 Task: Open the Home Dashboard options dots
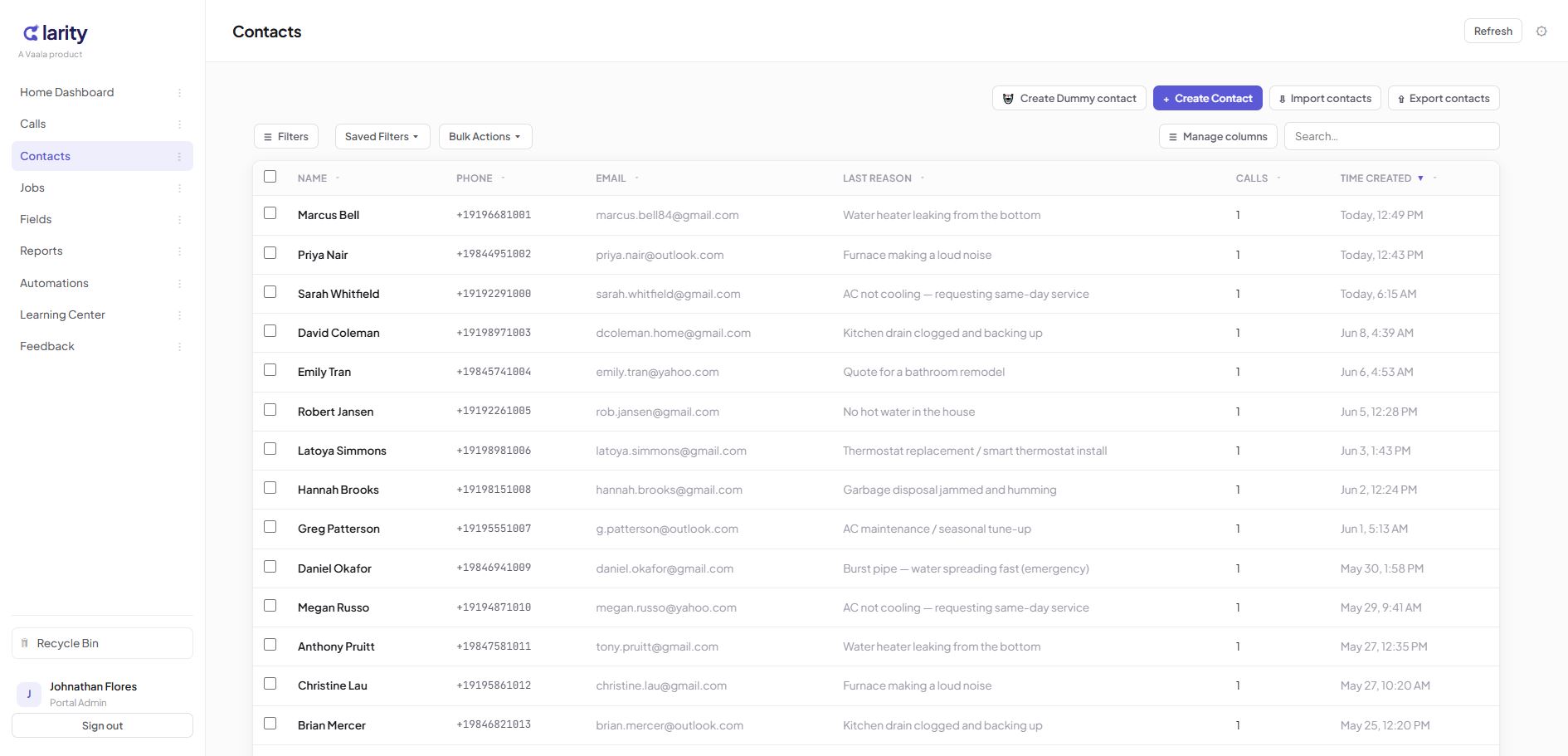pyautogui.click(x=179, y=93)
